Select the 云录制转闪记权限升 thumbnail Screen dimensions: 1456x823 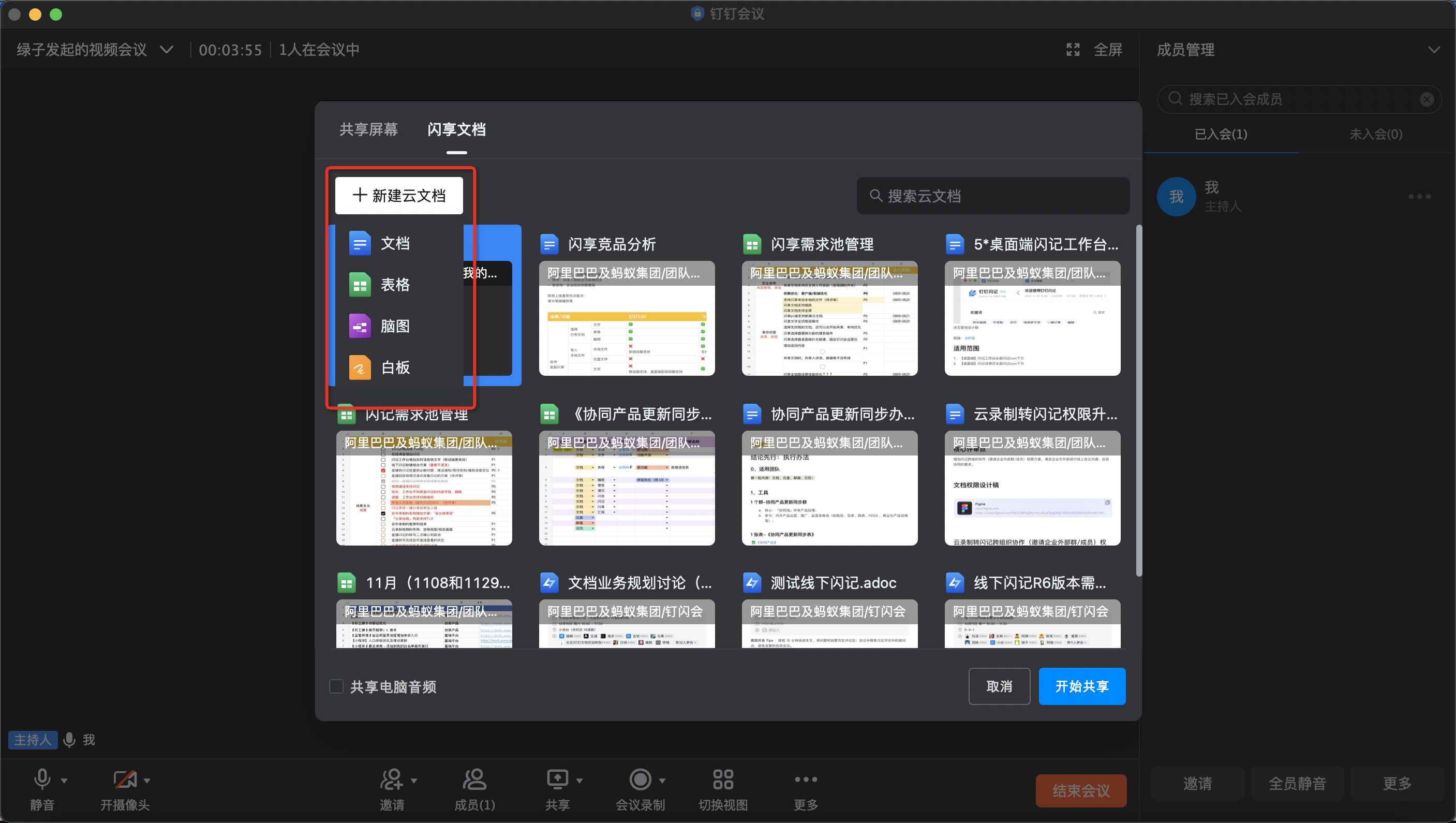[x=1033, y=489]
